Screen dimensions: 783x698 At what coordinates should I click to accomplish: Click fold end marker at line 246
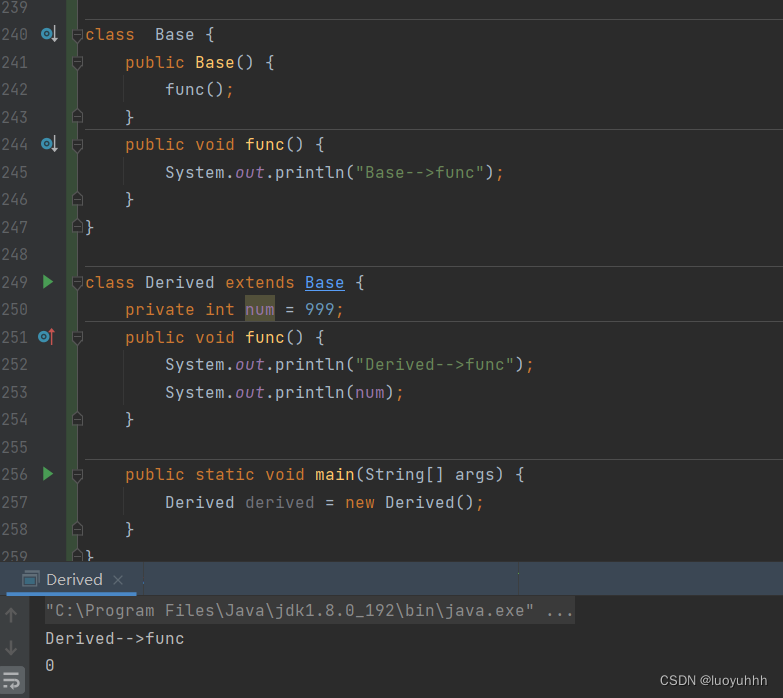pos(77,199)
